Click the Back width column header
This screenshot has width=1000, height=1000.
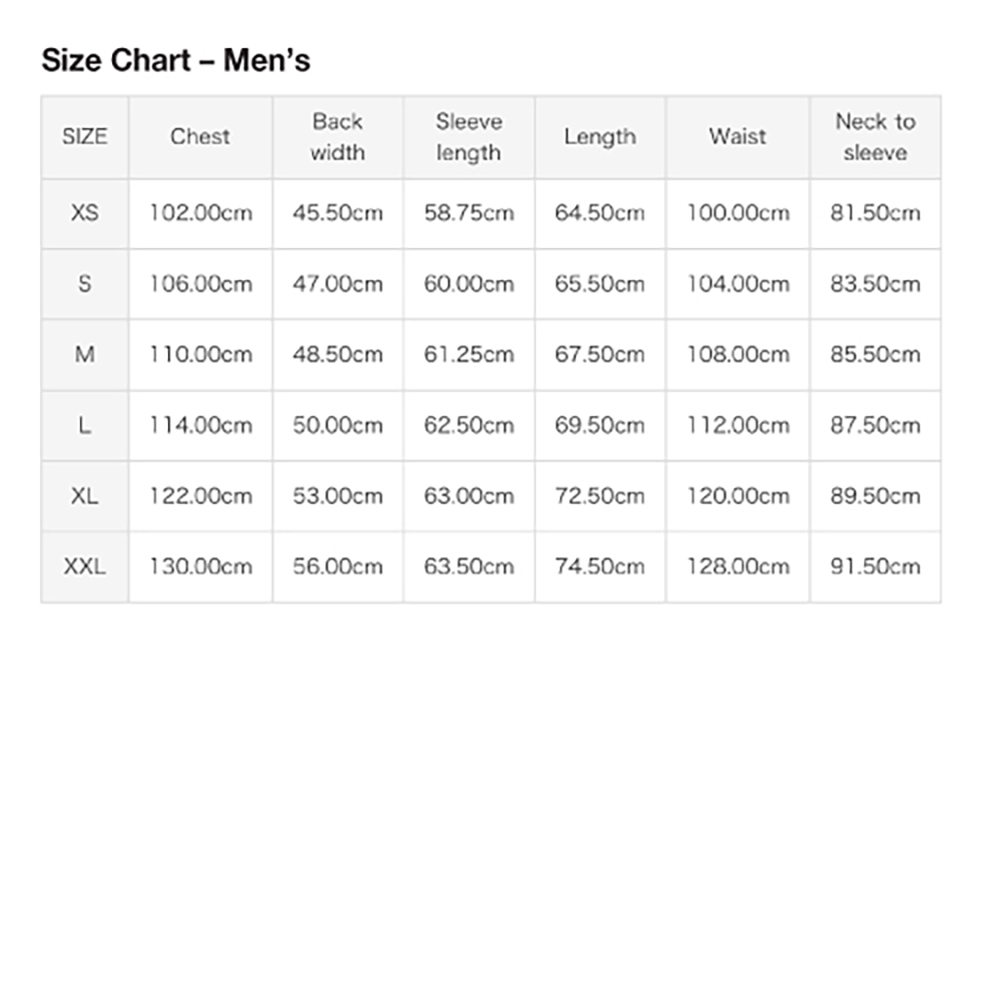click(337, 136)
